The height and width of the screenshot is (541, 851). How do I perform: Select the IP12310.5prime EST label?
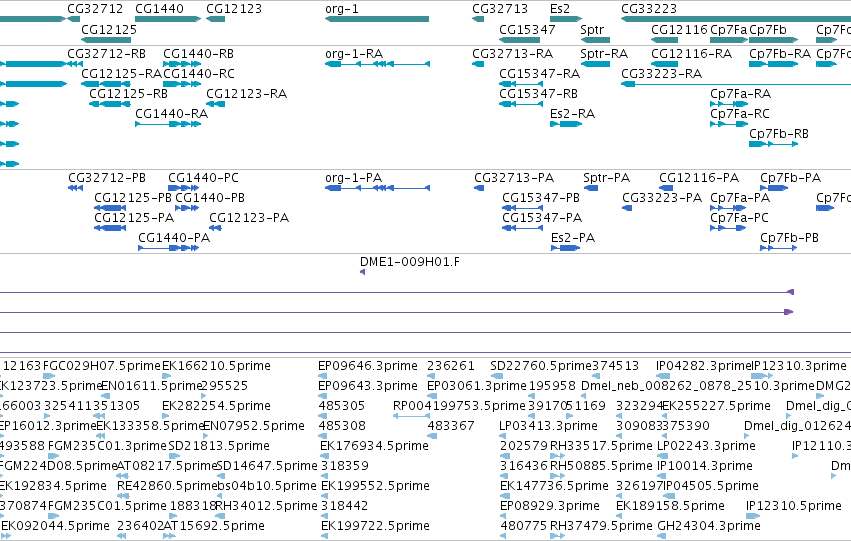point(793,505)
